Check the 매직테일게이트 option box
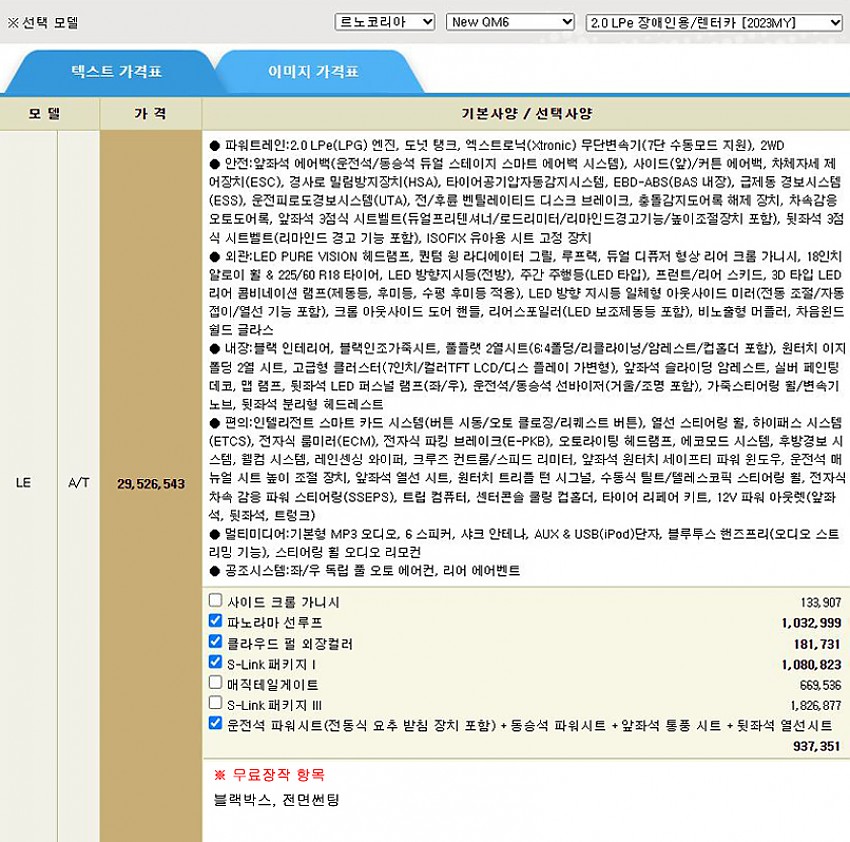The height and width of the screenshot is (842, 850). point(216,683)
